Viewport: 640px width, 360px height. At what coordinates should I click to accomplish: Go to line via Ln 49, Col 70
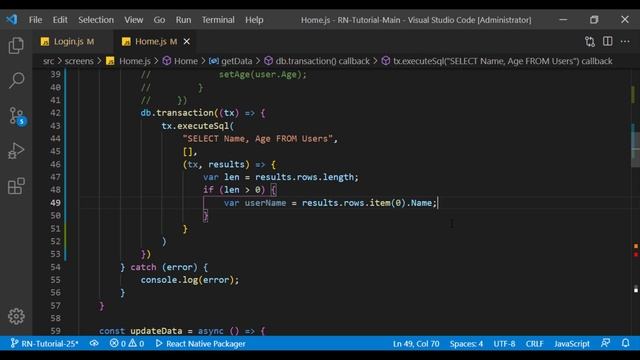(416, 344)
